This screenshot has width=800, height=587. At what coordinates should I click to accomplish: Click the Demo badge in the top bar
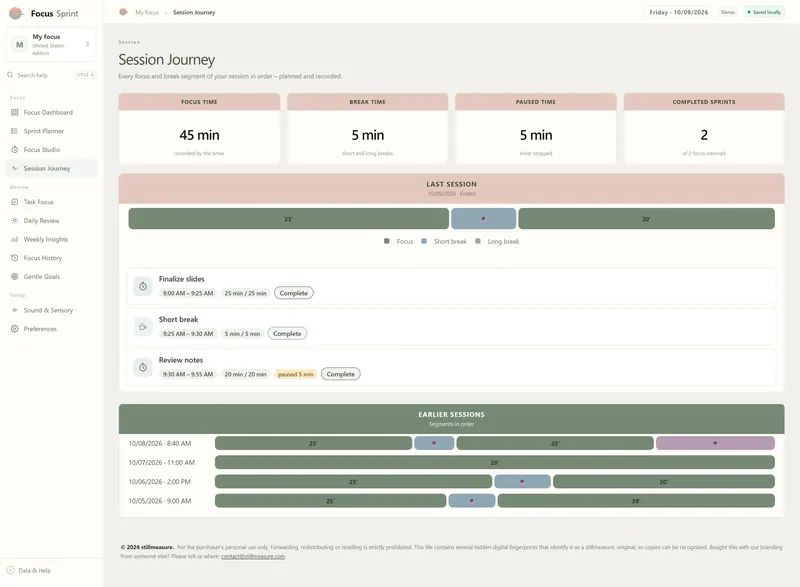tap(728, 12)
